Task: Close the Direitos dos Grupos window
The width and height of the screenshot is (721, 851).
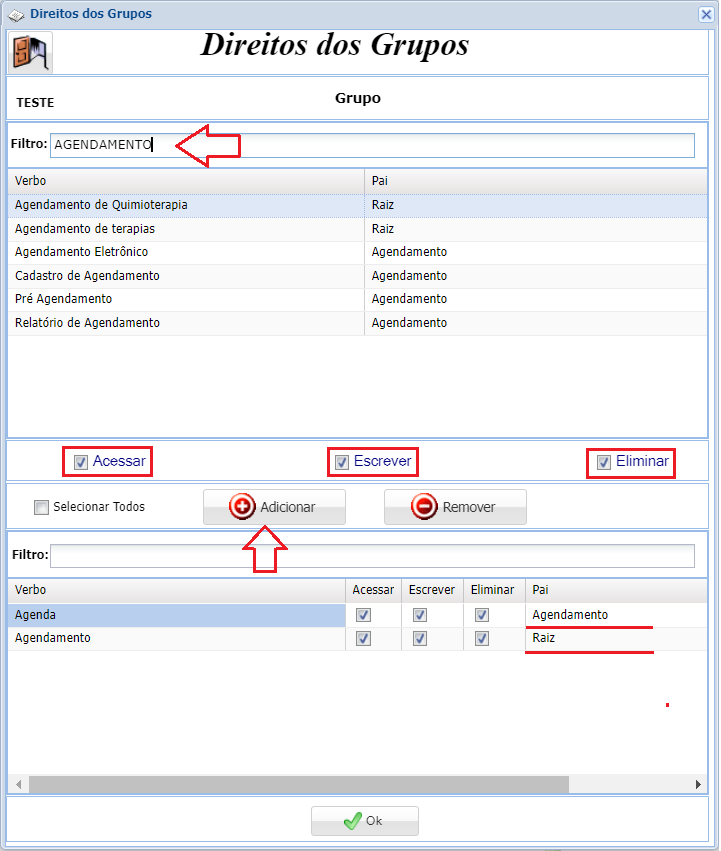Action: pos(706,14)
